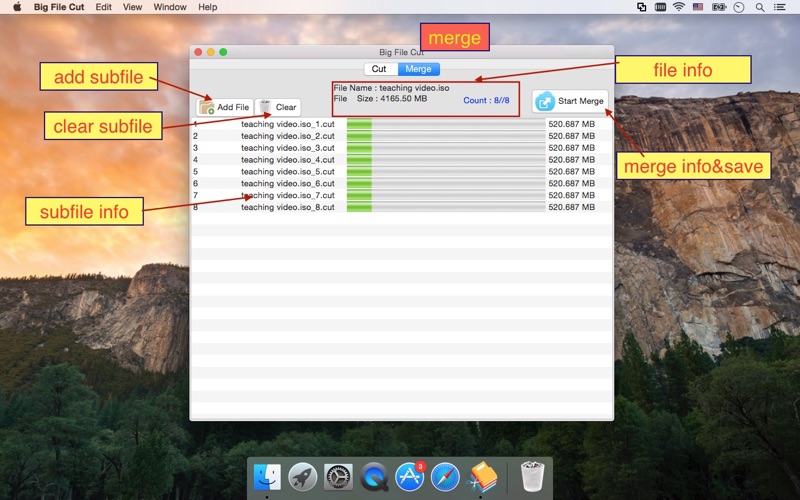Click the Clear subfiles button

pos(278,107)
